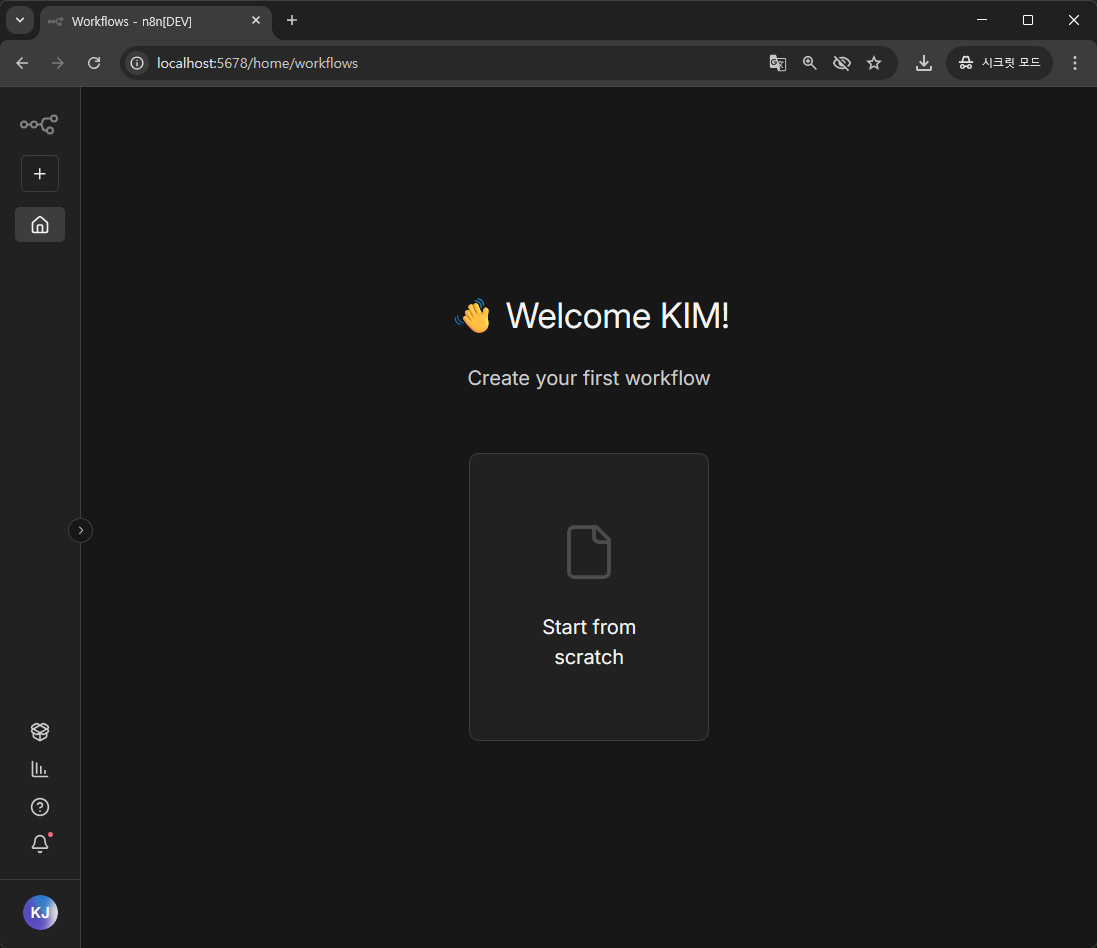Reload the page

point(94,63)
